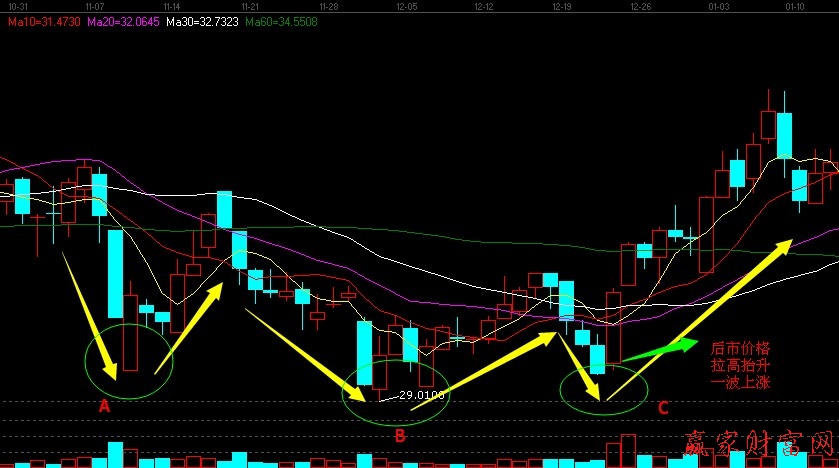Click the tall red volume bar below 12-26
839x468 pixels.
(x=628, y=451)
